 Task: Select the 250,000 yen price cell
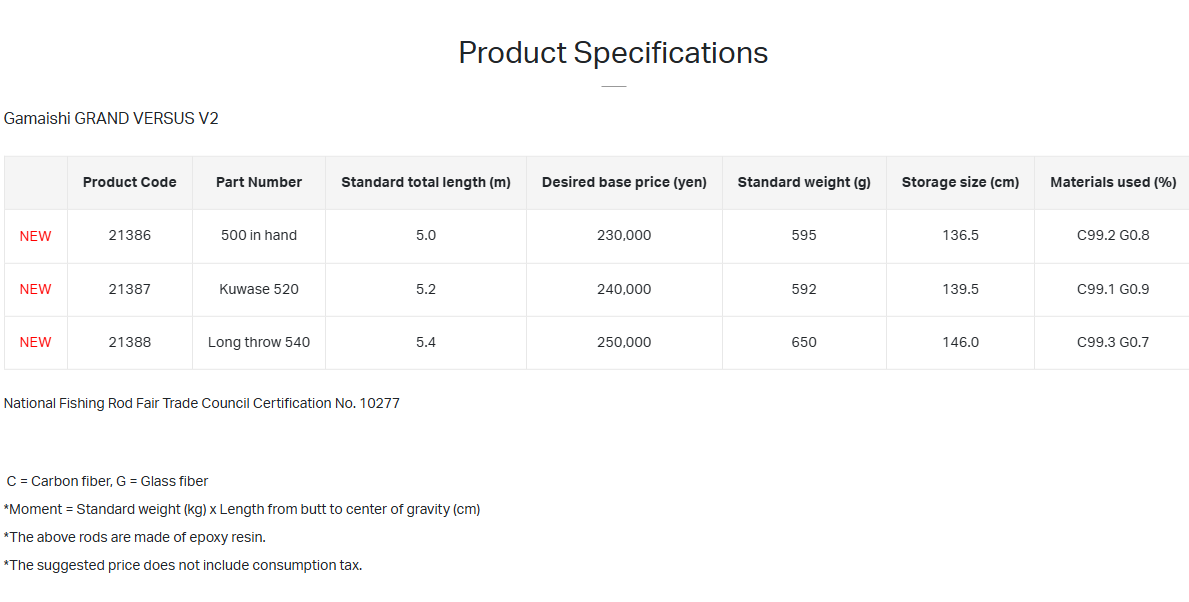pyautogui.click(x=624, y=342)
